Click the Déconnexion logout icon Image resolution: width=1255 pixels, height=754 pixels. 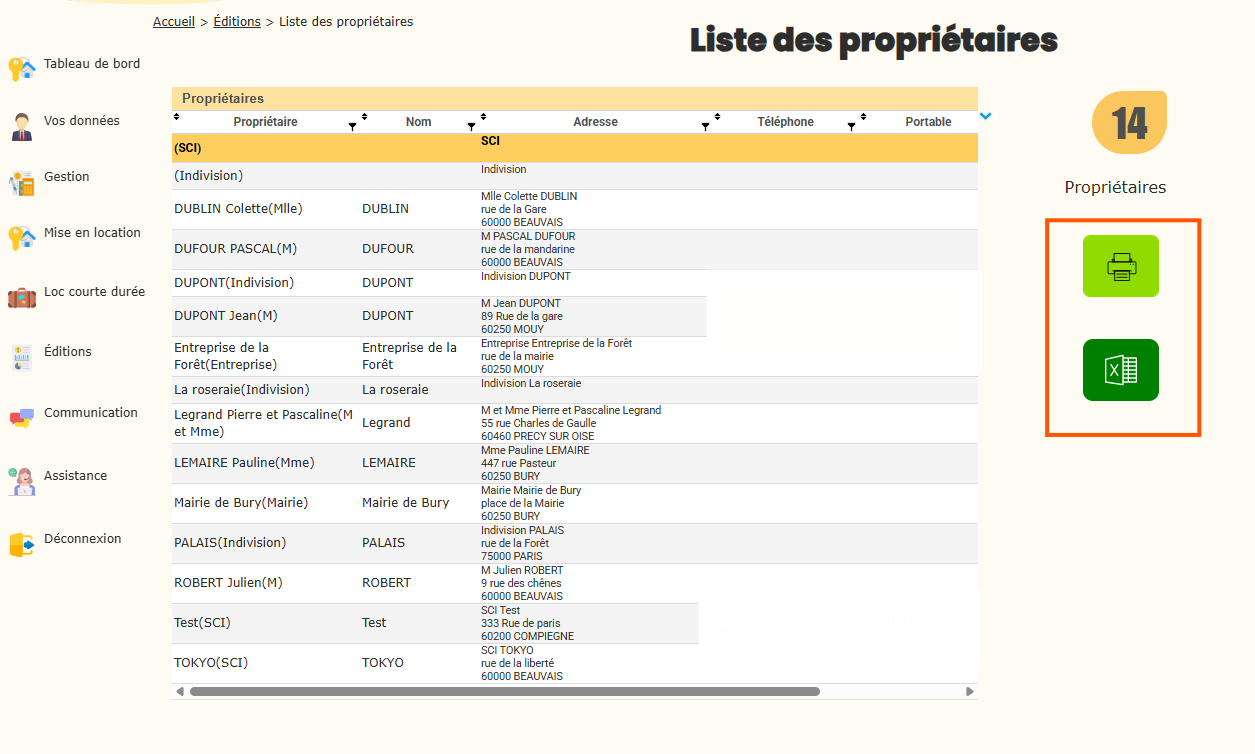[22, 544]
